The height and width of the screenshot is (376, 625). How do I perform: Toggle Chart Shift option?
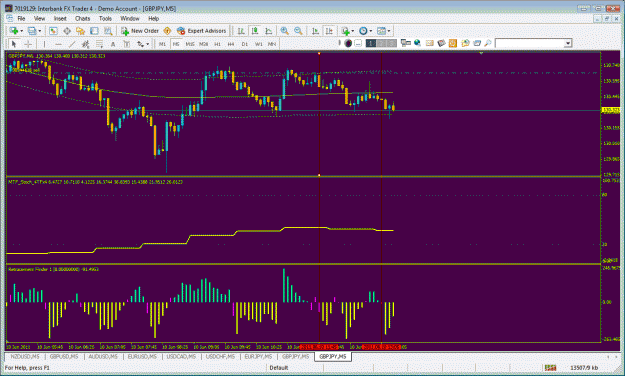329,31
